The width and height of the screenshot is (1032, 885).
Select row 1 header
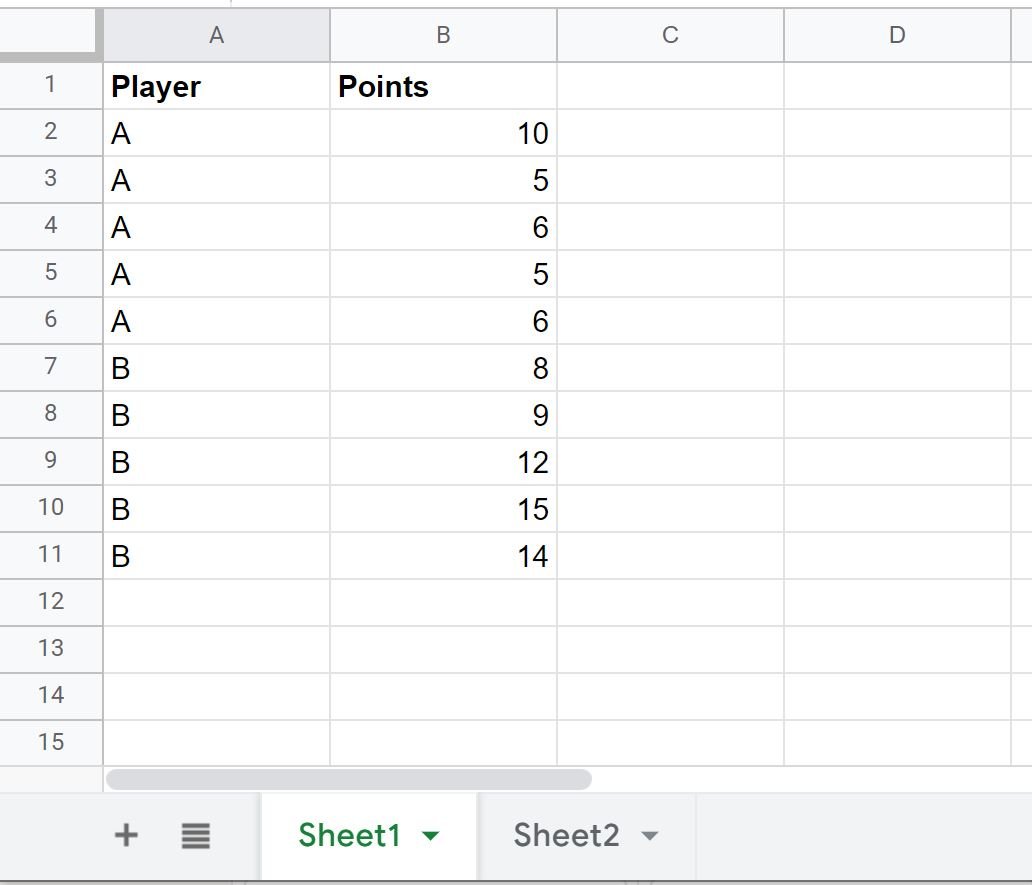(51, 85)
